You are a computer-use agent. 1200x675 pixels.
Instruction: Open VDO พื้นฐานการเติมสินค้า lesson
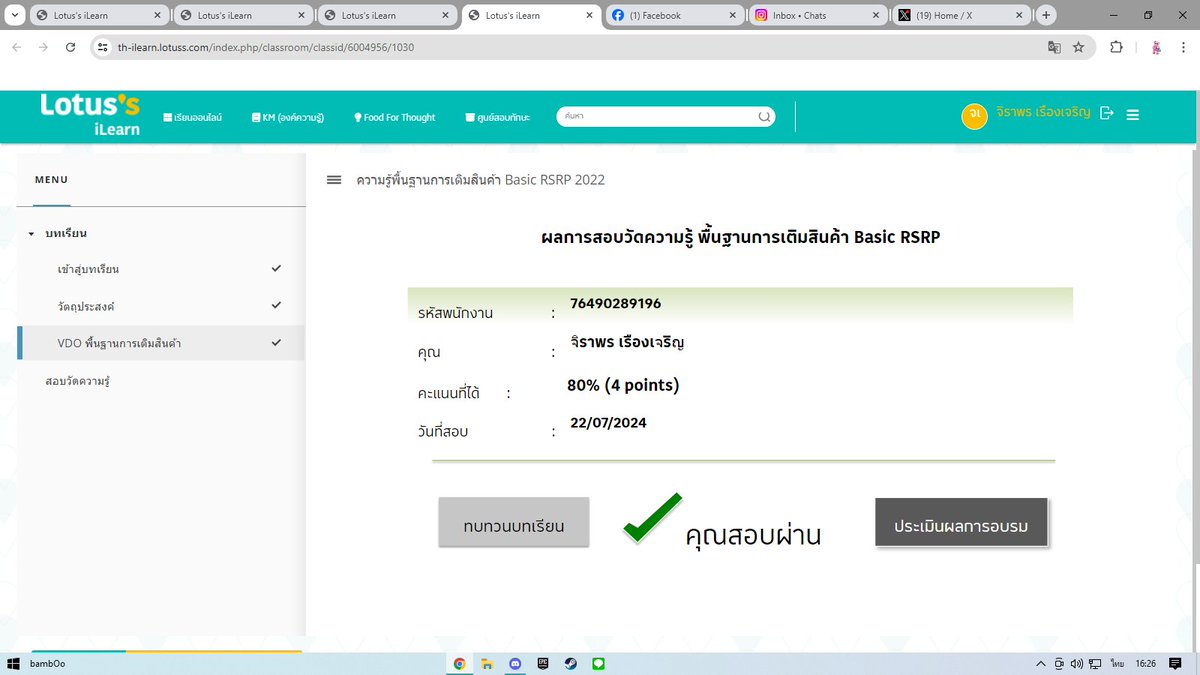pyautogui.click(x=119, y=343)
